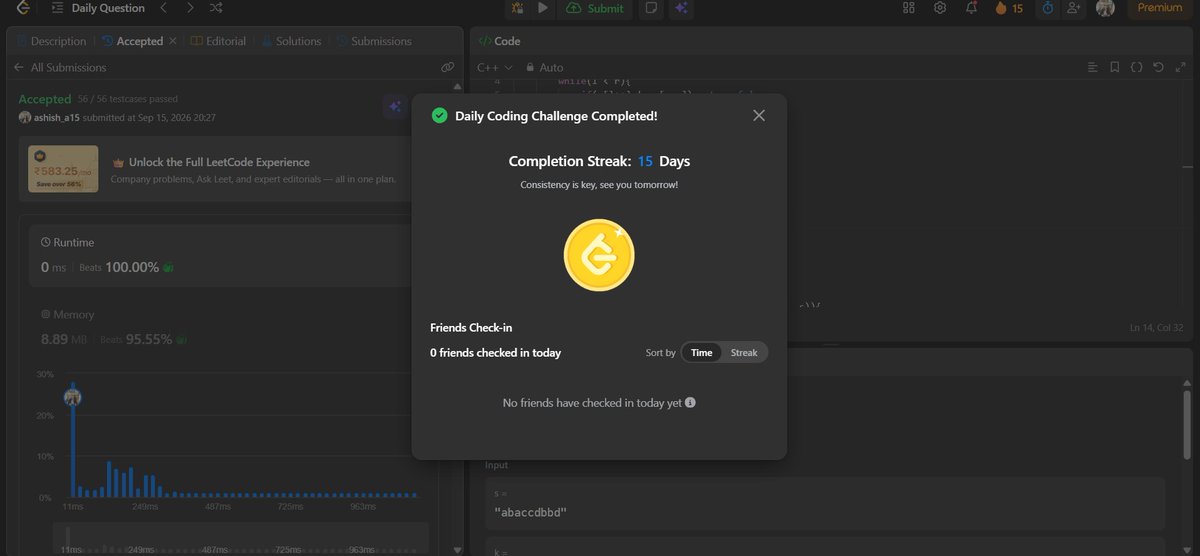Click the editor bookmark icon

pos(1115,67)
